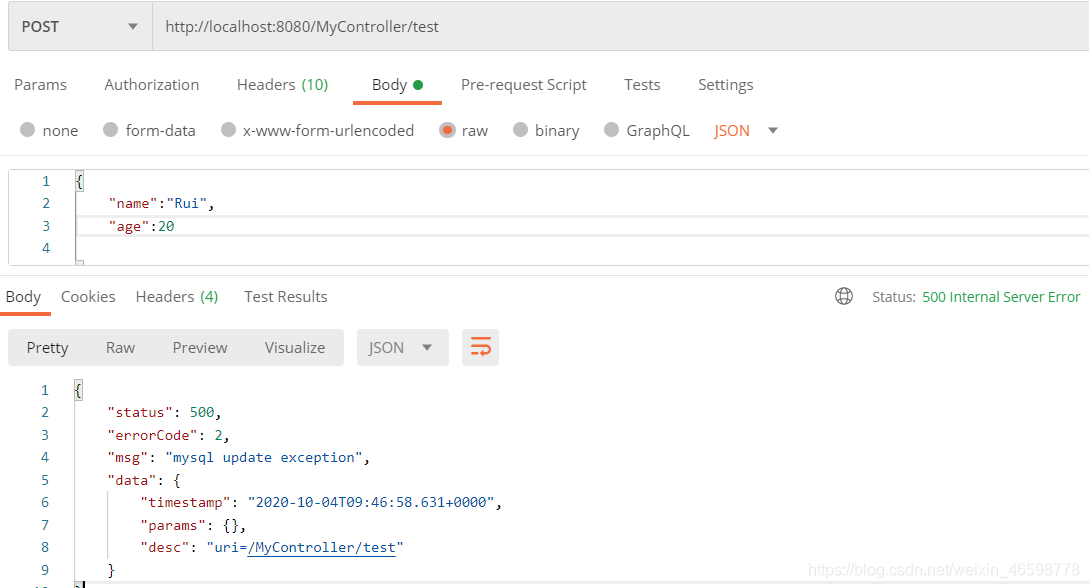Click the "params": {} response line
The height and width of the screenshot is (588, 1089).
[x=193, y=525]
